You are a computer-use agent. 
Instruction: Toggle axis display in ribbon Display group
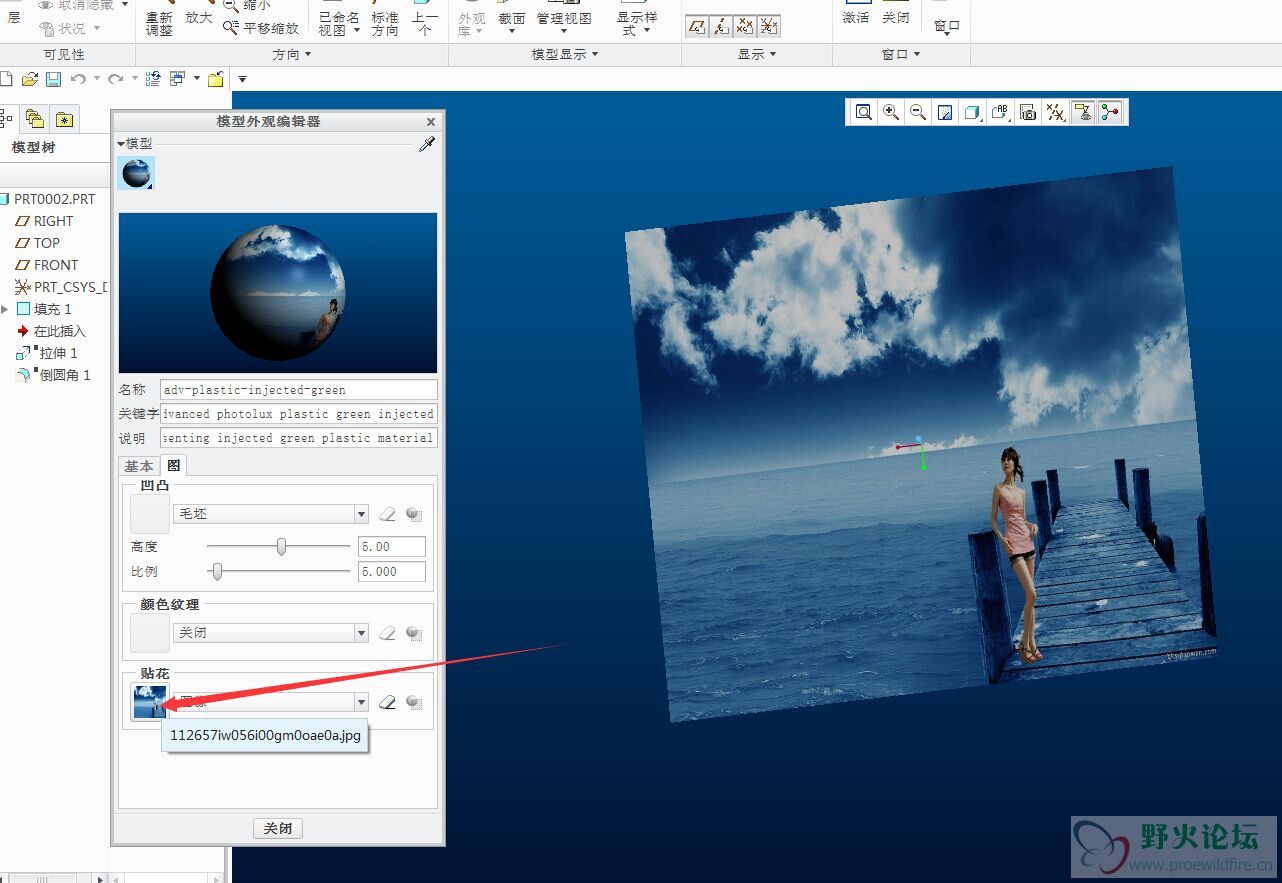pyautogui.click(x=721, y=27)
